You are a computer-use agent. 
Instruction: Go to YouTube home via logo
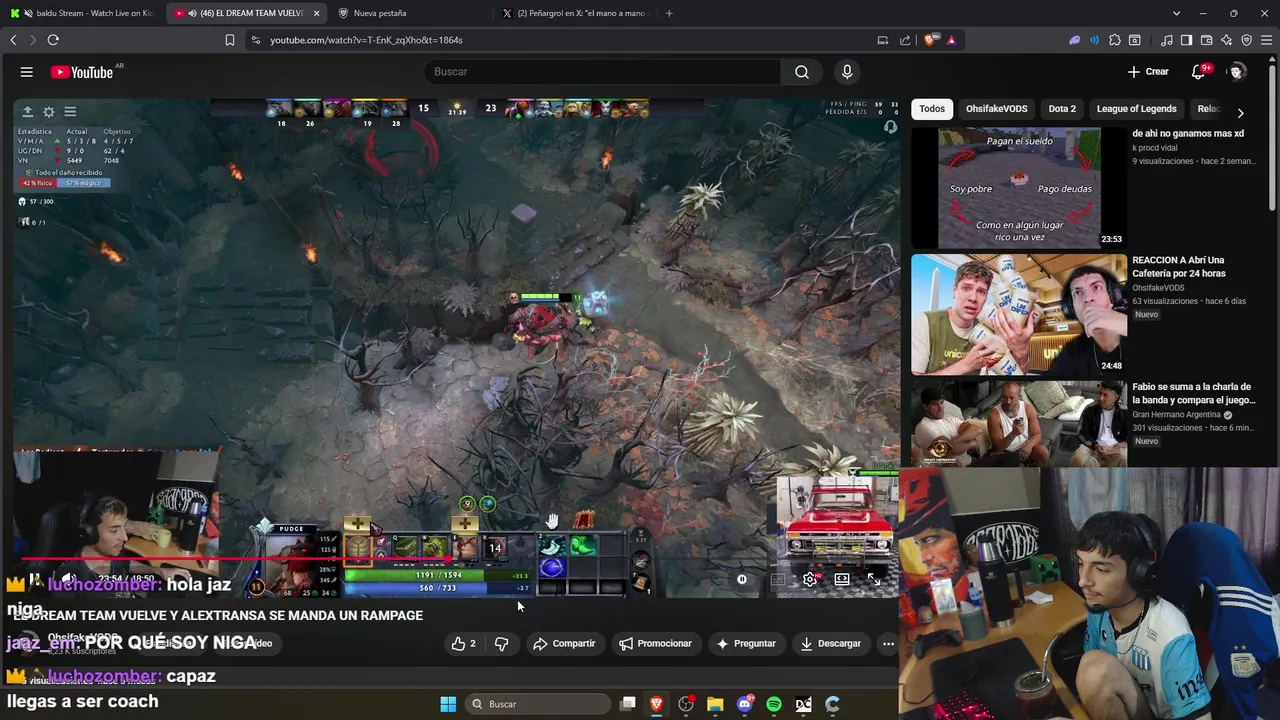point(82,72)
